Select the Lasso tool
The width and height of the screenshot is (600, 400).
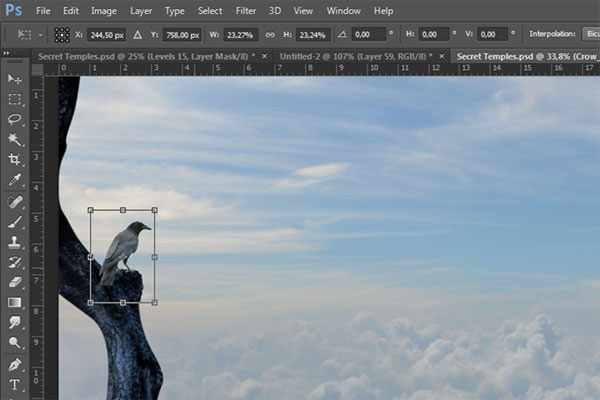15,119
